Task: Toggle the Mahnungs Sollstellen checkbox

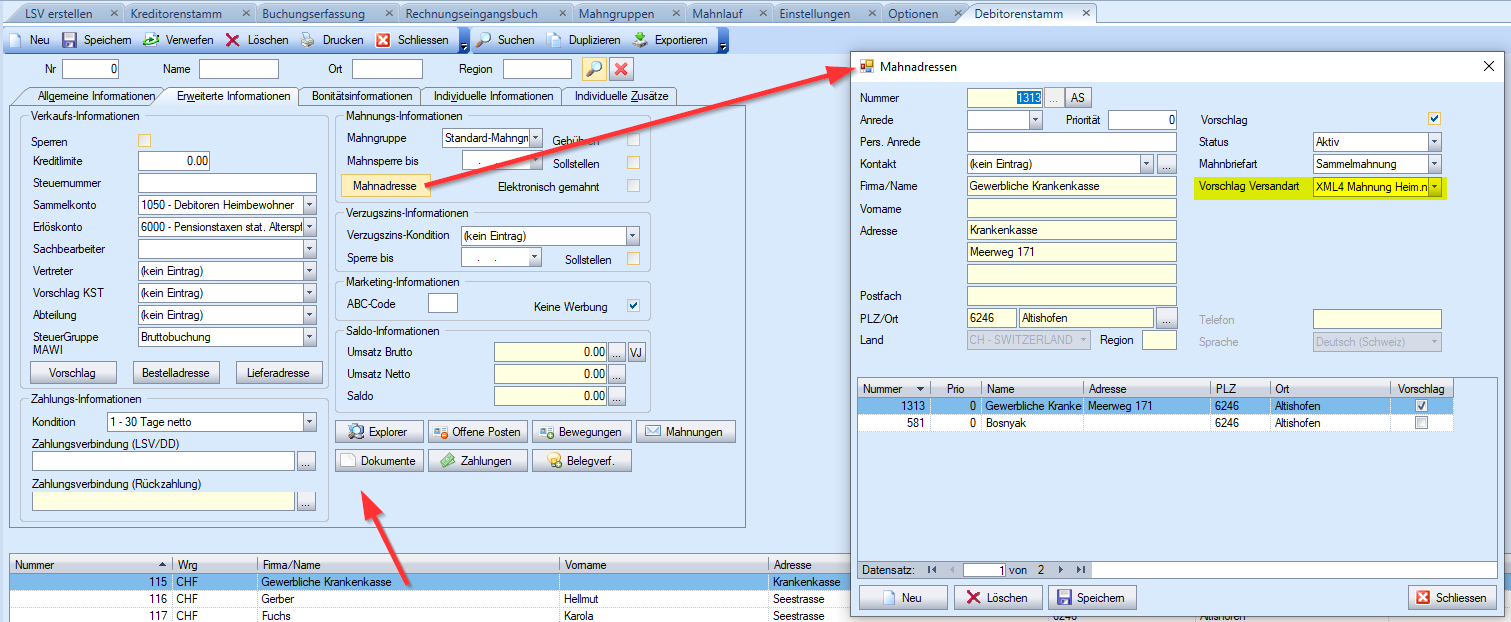Action: (633, 162)
